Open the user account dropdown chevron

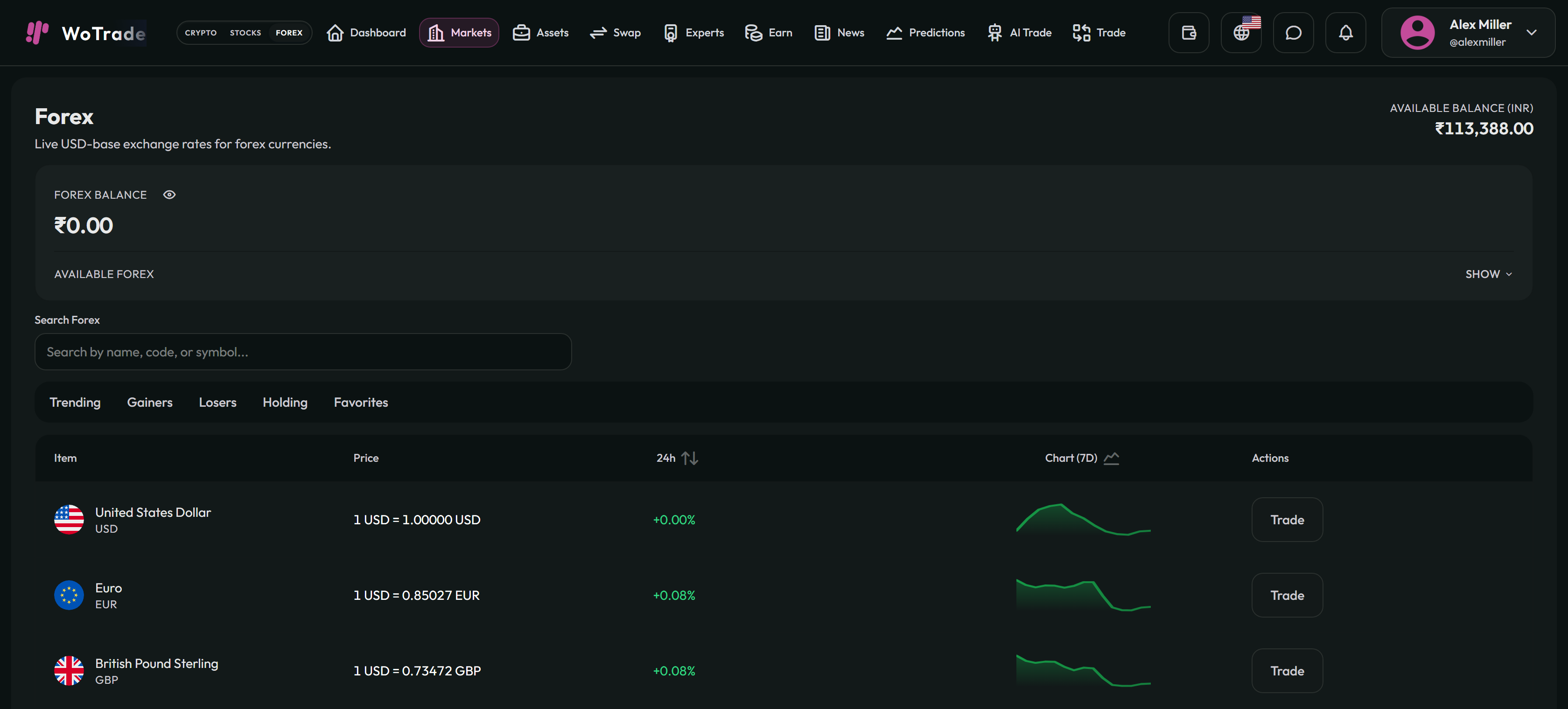click(1532, 33)
